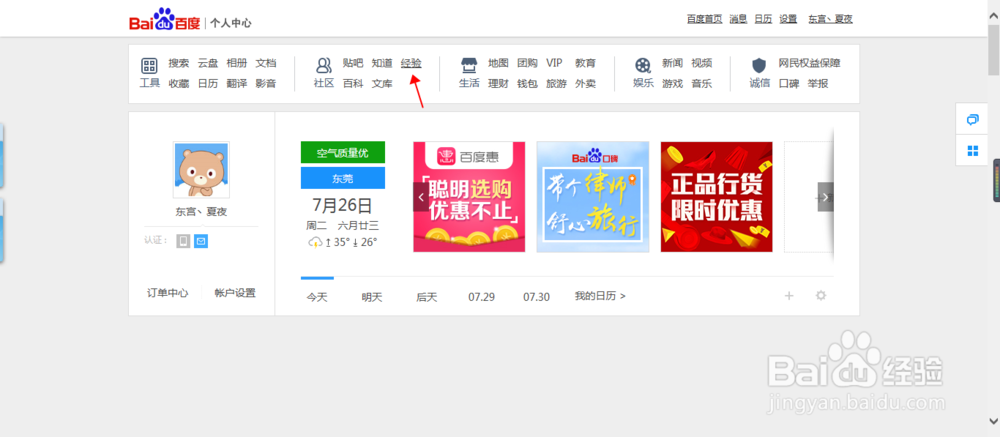Screen dimensions: 1000x437
Task: Open 云盘 cloud drive
Action: tap(208, 63)
